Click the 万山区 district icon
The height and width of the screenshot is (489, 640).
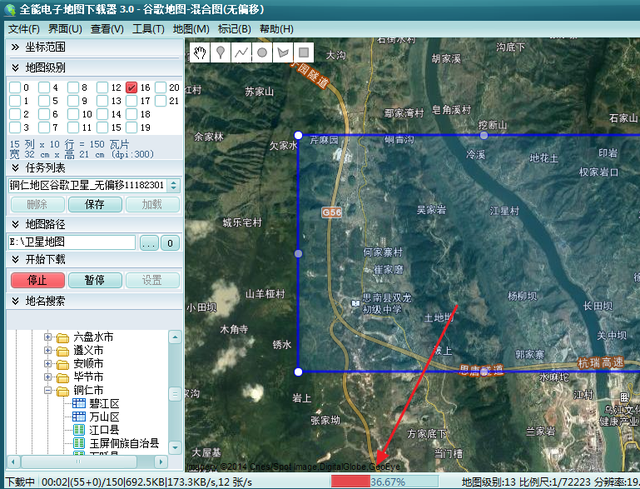click(79, 417)
